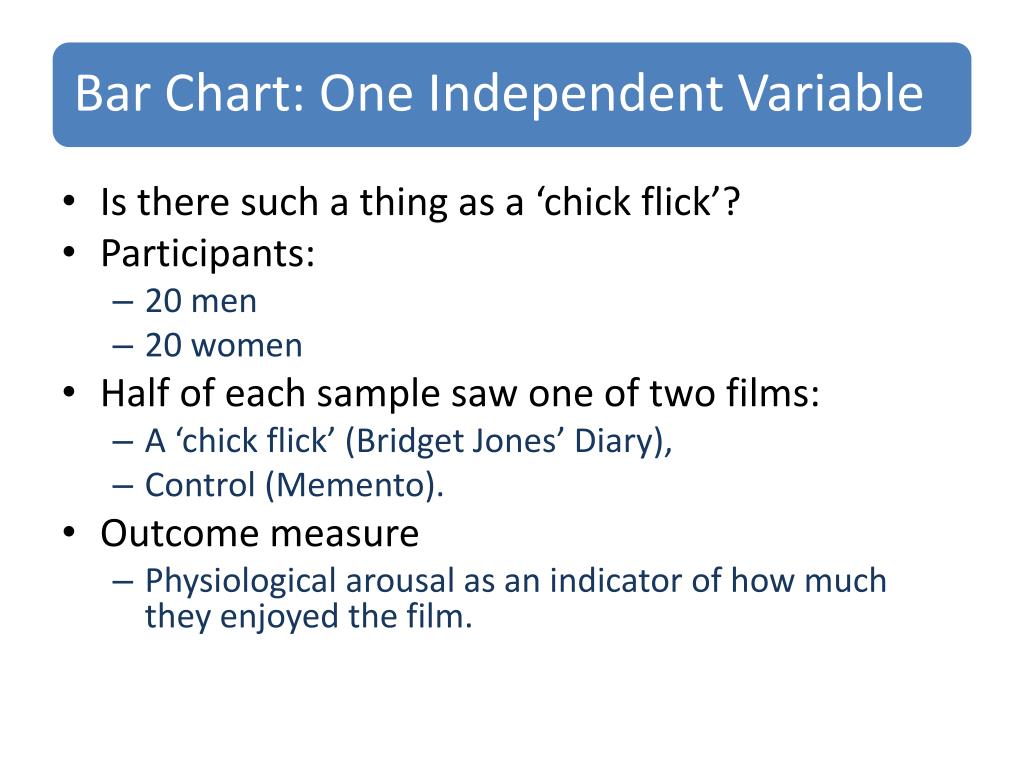
Task: Select the 'chick flick' question bullet
Action: pyautogui.click(x=420, y=202)
